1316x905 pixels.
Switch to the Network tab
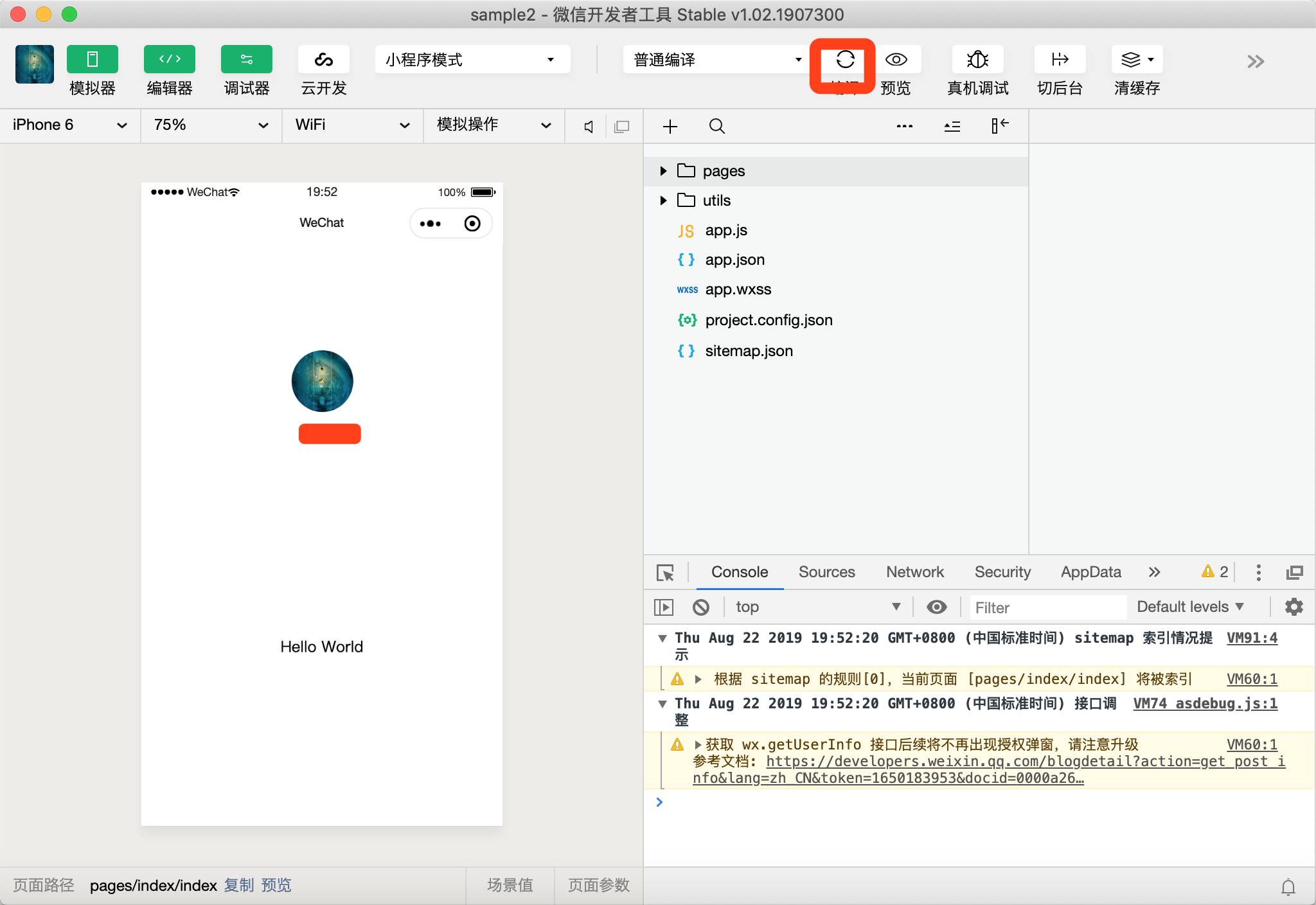pos(915,572)
